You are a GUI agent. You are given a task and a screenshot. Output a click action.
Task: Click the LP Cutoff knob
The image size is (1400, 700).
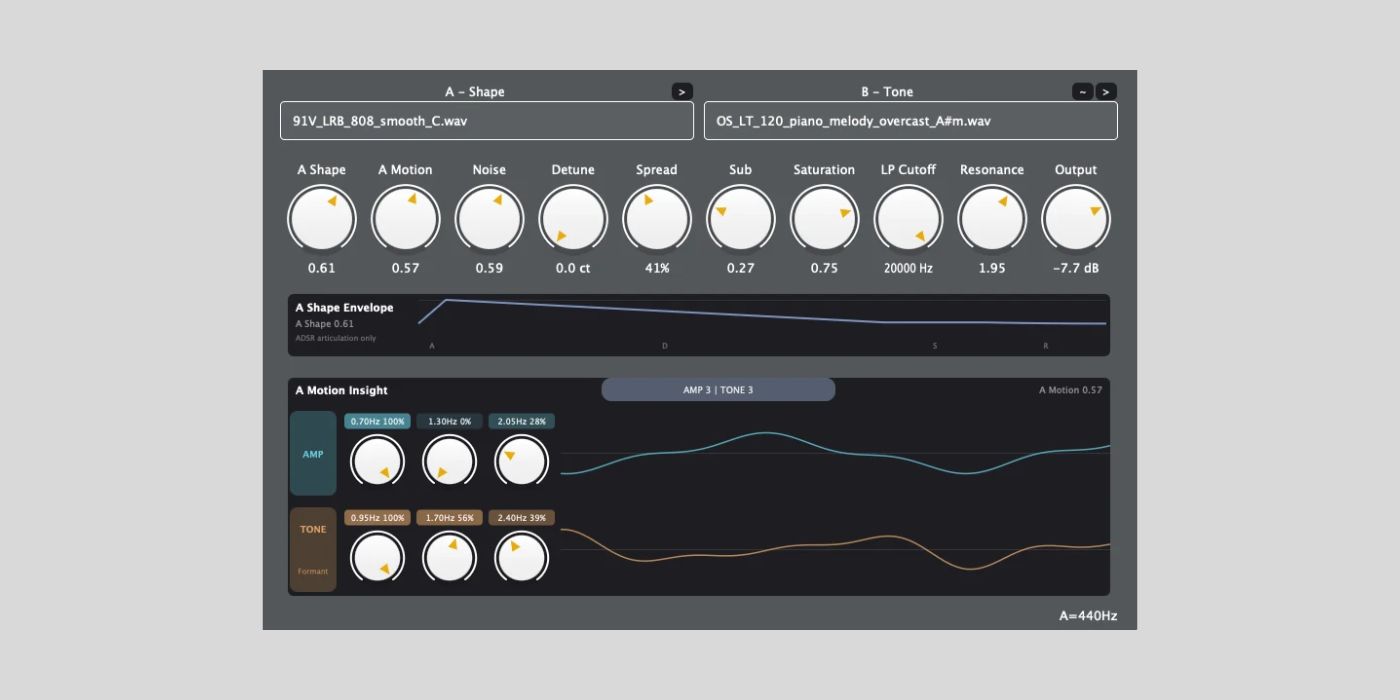coord(908,219)
